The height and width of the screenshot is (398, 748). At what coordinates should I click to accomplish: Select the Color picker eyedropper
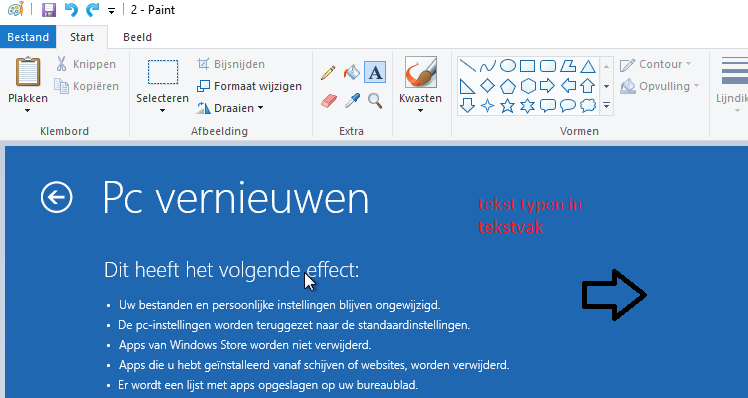tap(352, 101)
